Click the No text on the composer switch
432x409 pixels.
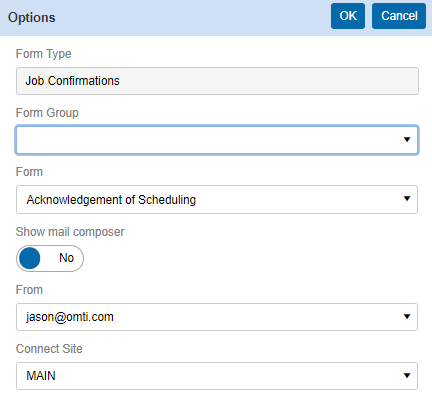(x=66, y=258)
